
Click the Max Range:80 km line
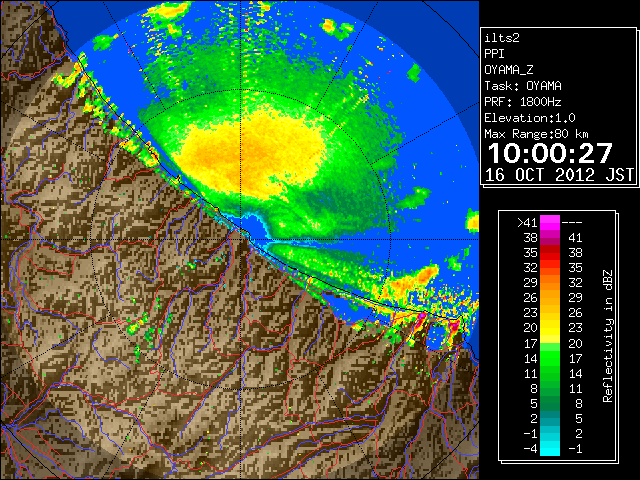pos(536,134)
